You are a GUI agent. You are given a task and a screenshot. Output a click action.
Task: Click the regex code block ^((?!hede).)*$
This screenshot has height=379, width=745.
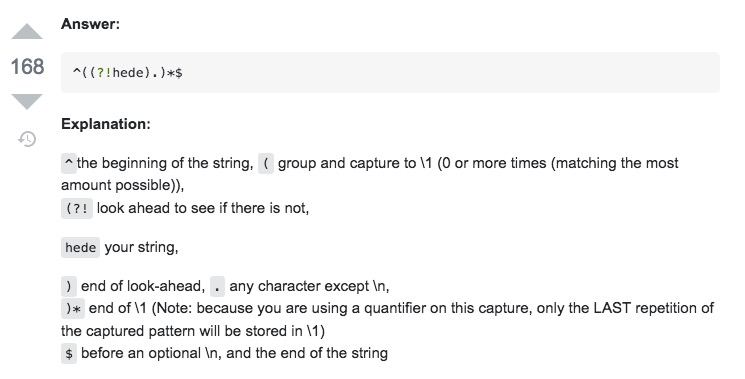pyautogui.click(x=390, y=73)
